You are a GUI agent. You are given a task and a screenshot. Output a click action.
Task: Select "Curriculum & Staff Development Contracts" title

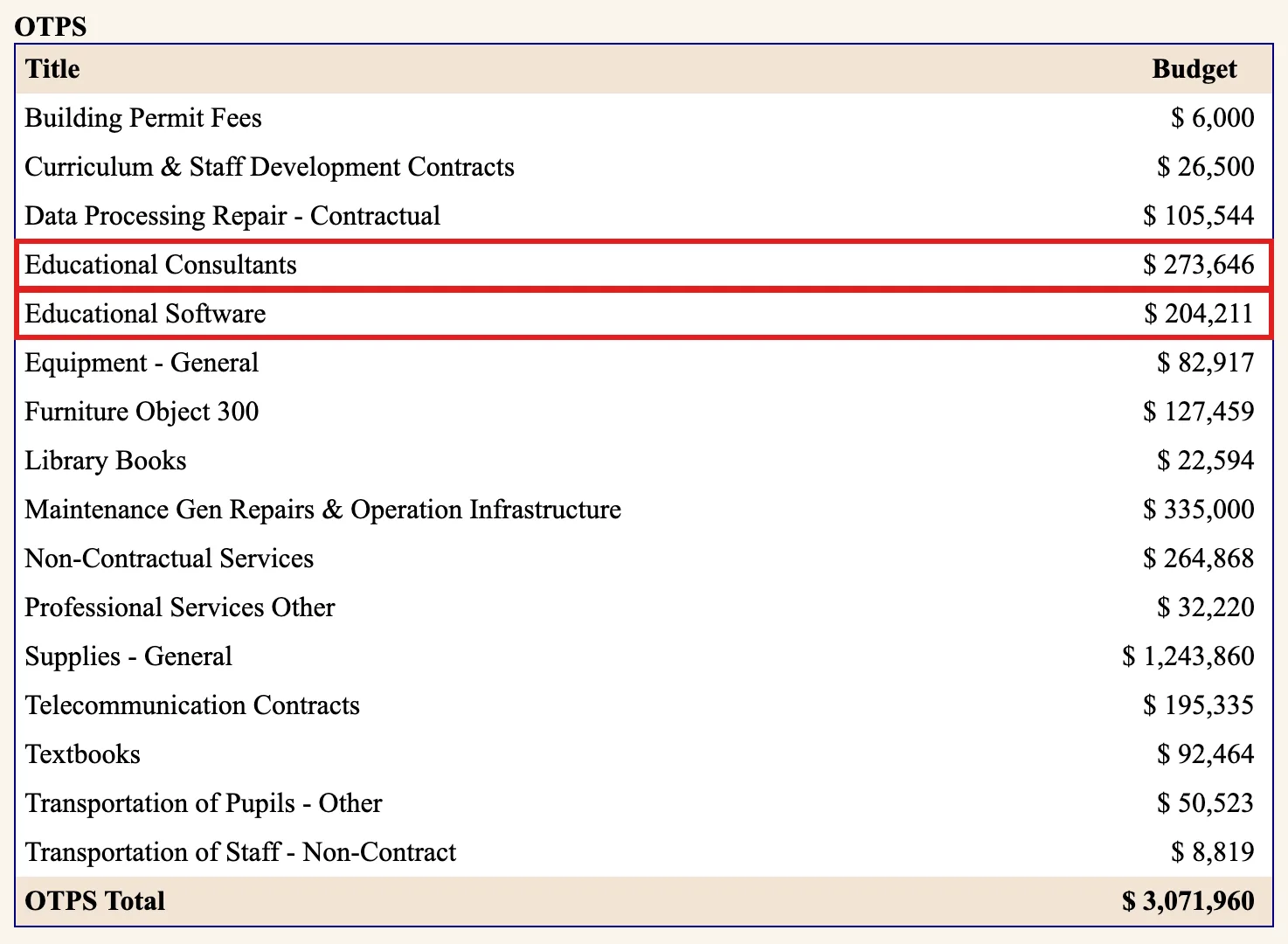point(269,167)
